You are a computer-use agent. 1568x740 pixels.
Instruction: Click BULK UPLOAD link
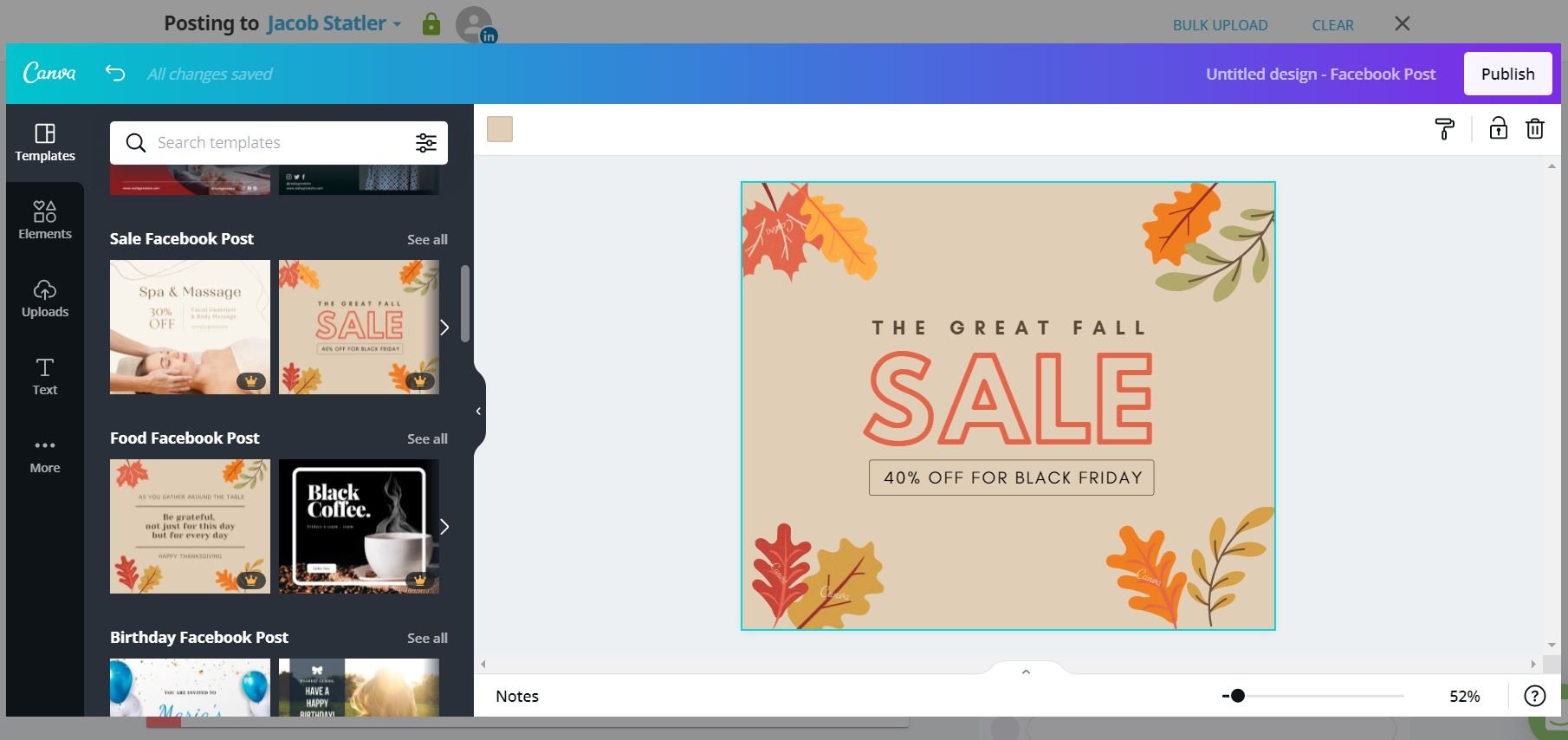click(x=1220, y=25)
